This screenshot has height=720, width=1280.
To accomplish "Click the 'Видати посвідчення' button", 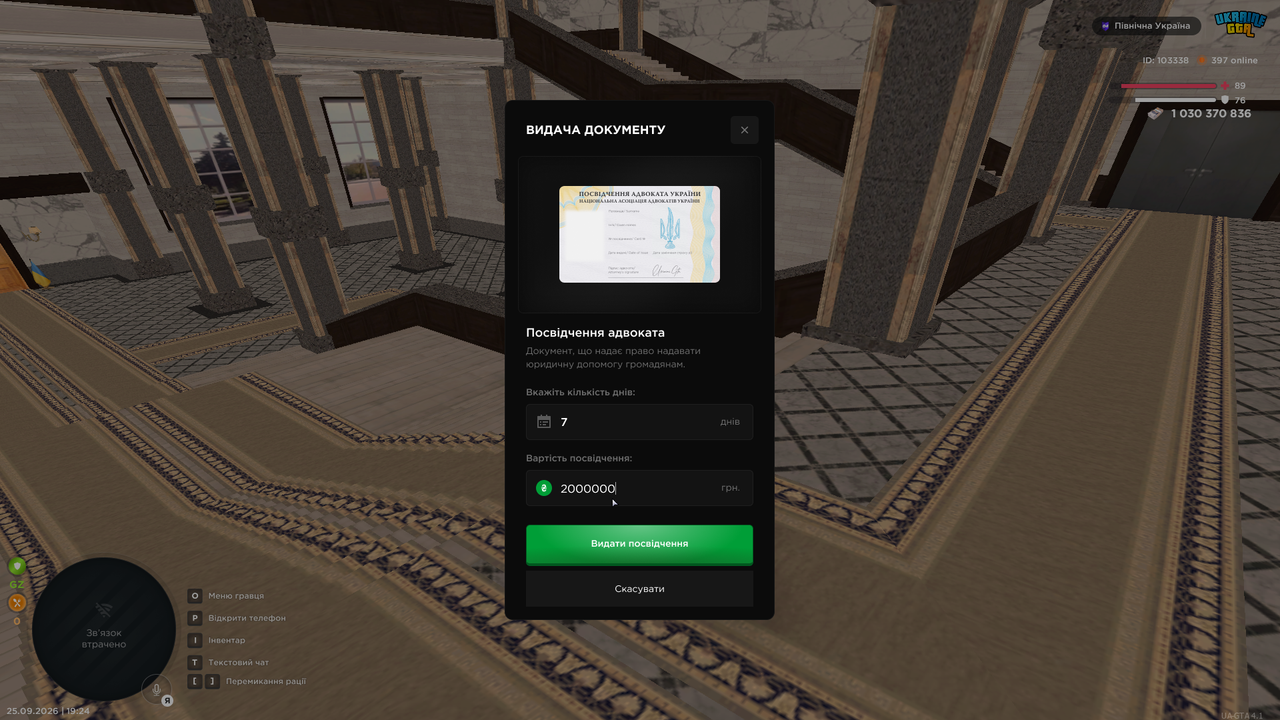I will (x=639, y=544).
